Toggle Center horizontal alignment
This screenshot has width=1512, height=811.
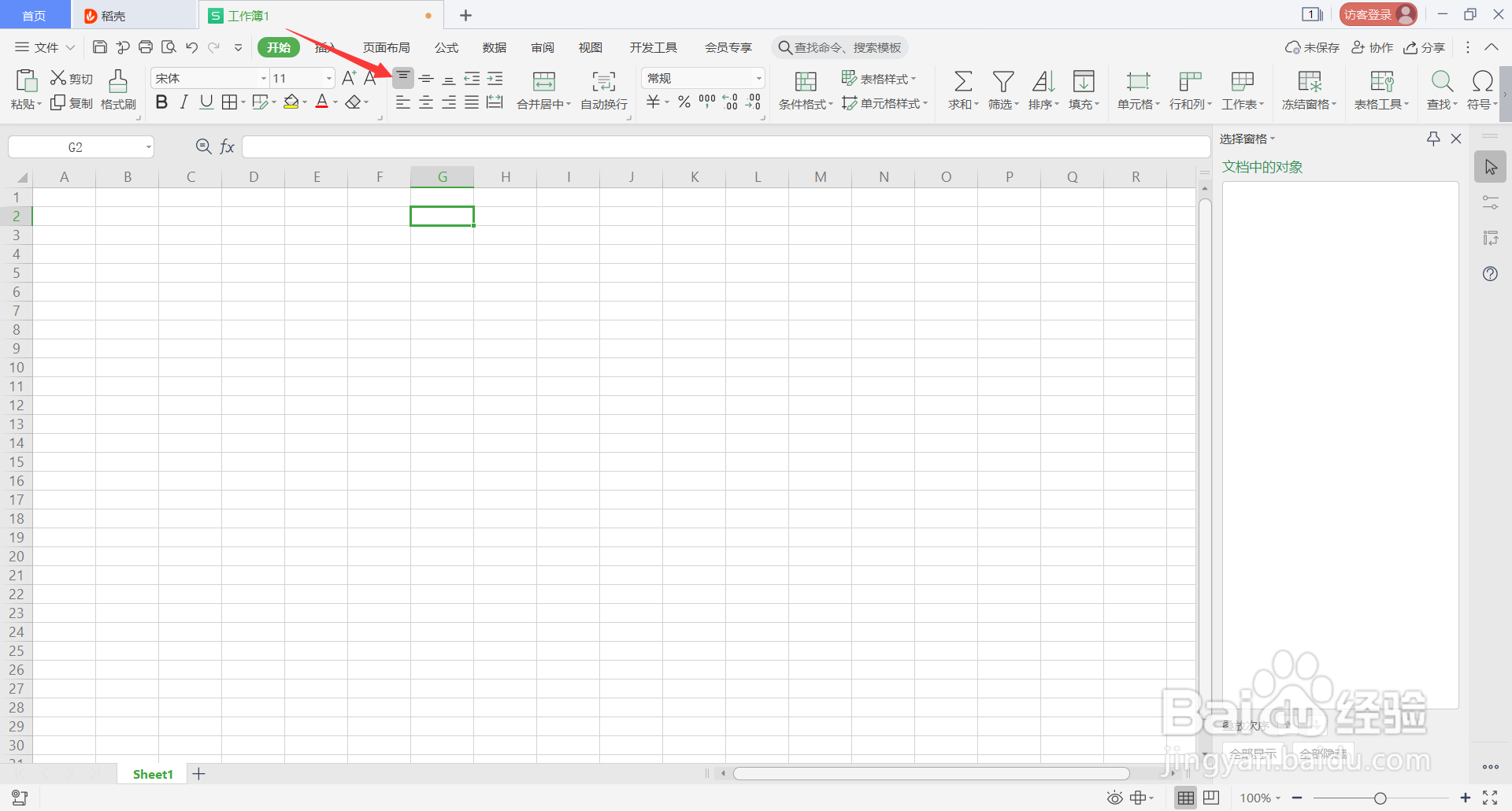(426, 102)
